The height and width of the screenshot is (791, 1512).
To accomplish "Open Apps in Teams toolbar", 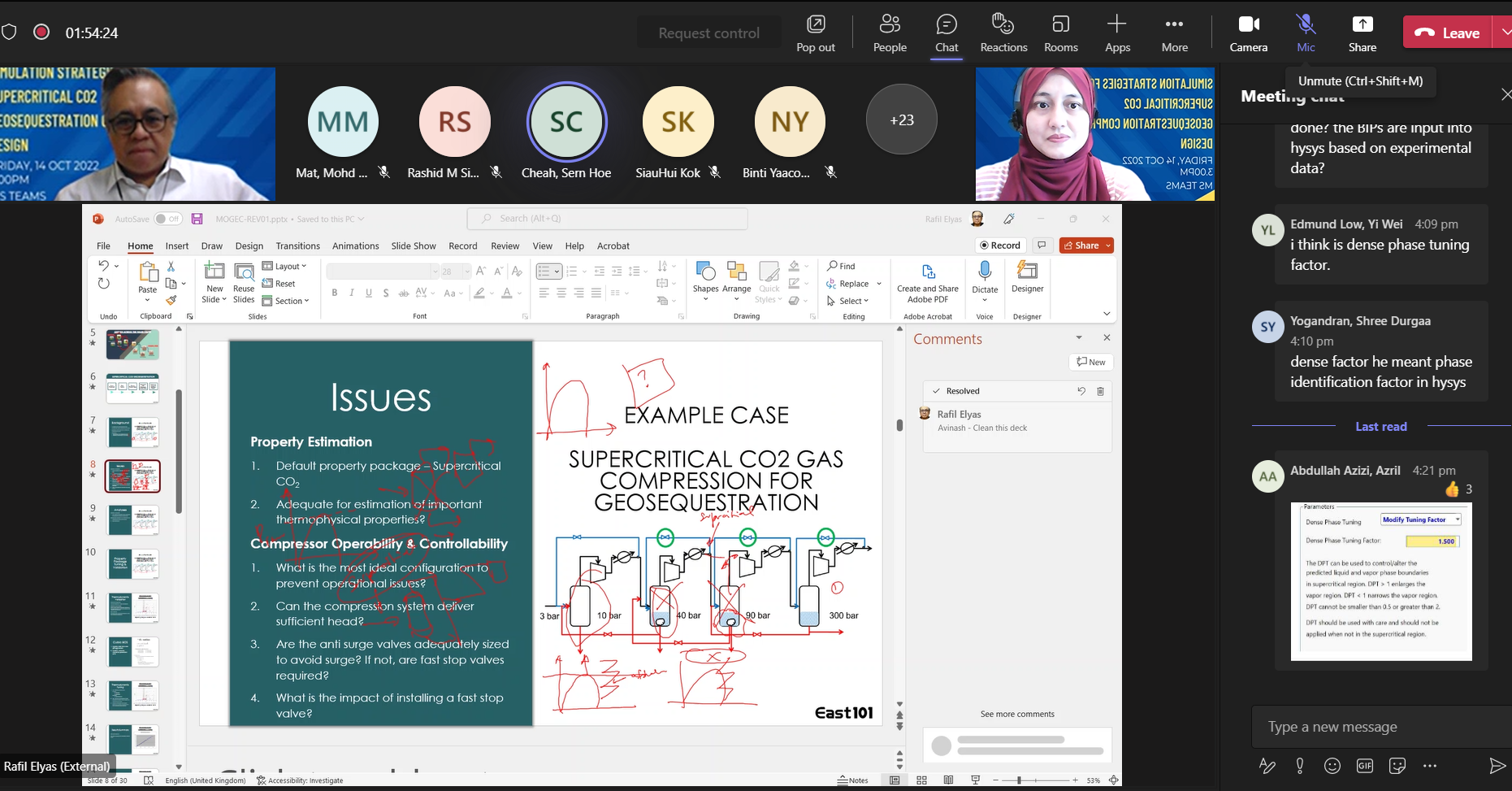I will [x=1117, y=33].
